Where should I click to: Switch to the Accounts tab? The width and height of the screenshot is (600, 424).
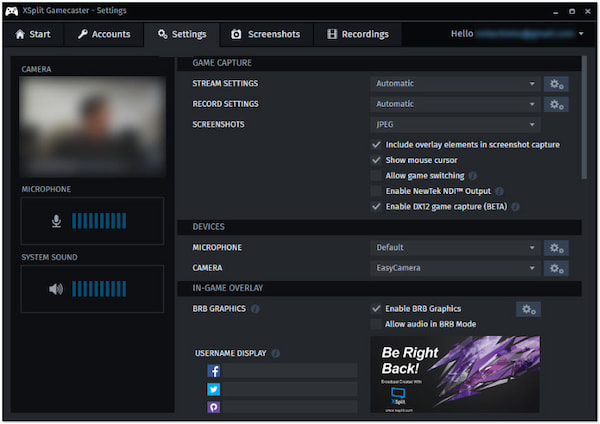click(104, 34)
